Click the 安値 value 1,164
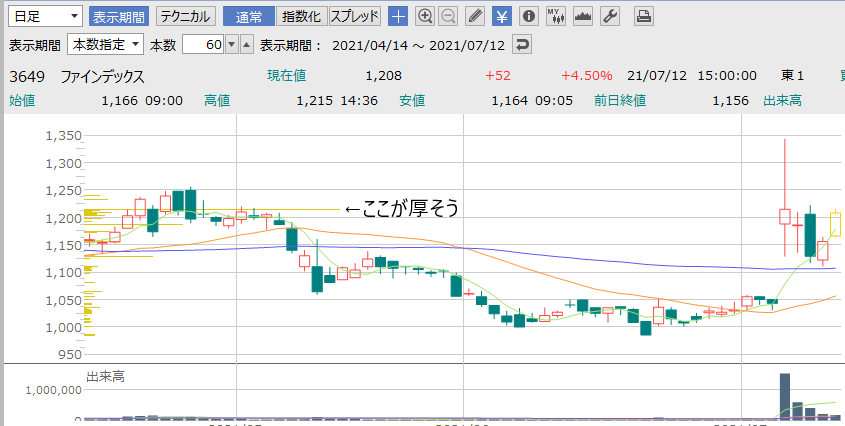The height and width of the screenshot is (426, 845). point(509,101)
